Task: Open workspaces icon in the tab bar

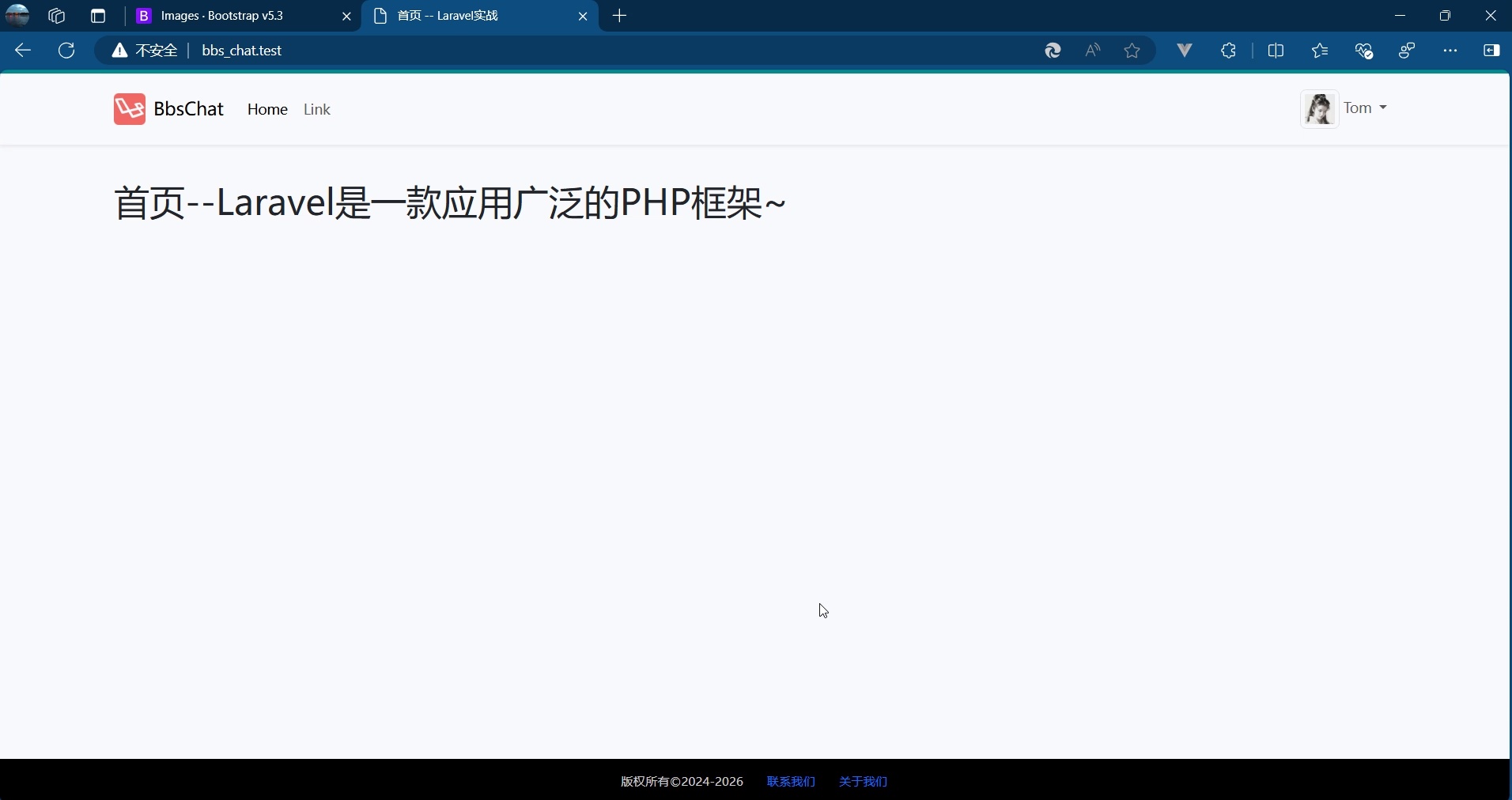Action: 55,16
